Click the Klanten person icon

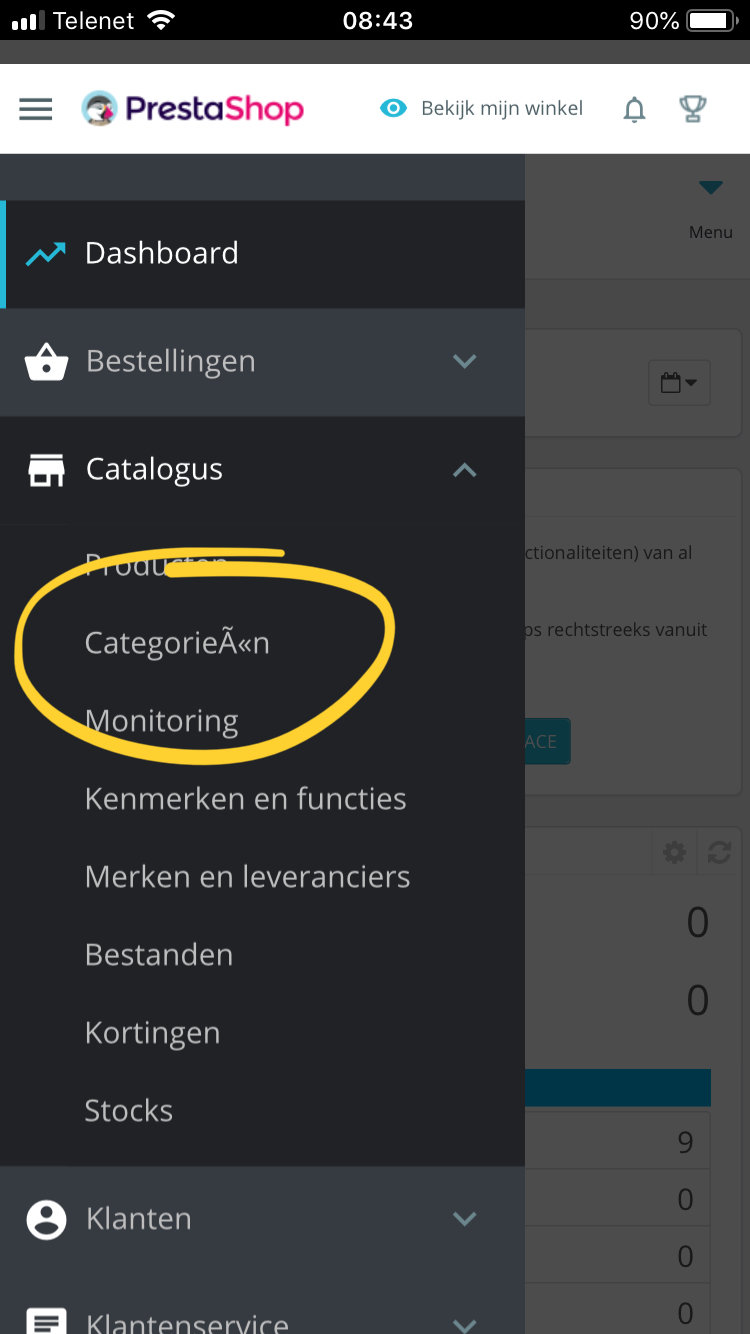point(46,1219)
